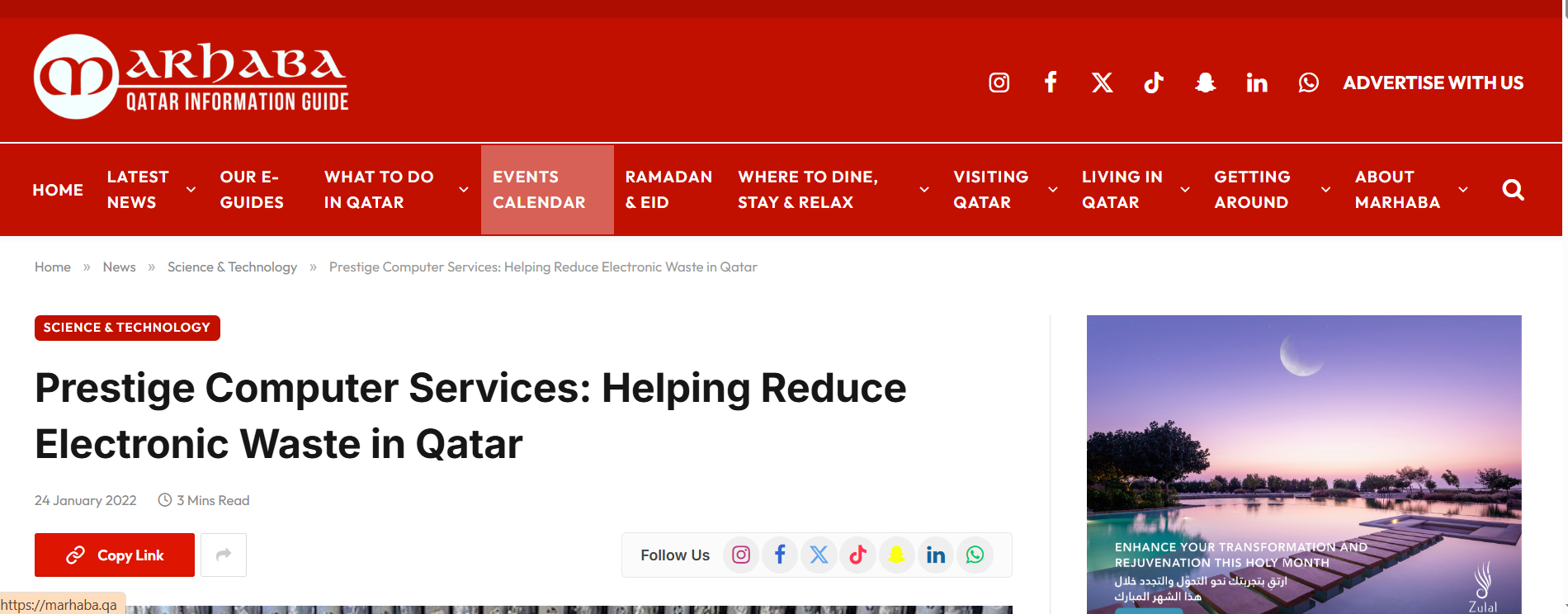
Task: Click LinkedIn icon in Follow Us bar
Action: (x=935, y=555)
